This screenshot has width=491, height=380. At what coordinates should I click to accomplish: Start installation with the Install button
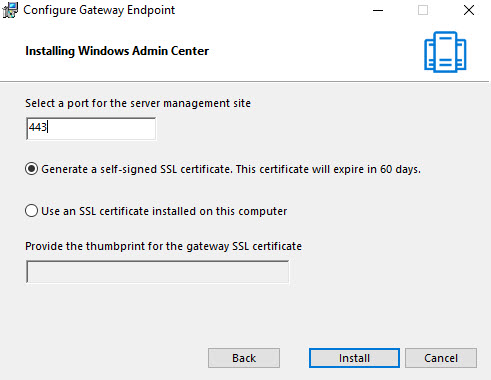tap(354, 358)
